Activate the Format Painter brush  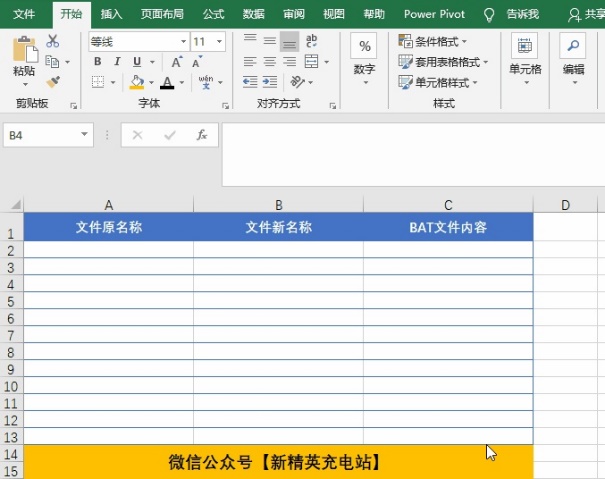tap(53, 82)
